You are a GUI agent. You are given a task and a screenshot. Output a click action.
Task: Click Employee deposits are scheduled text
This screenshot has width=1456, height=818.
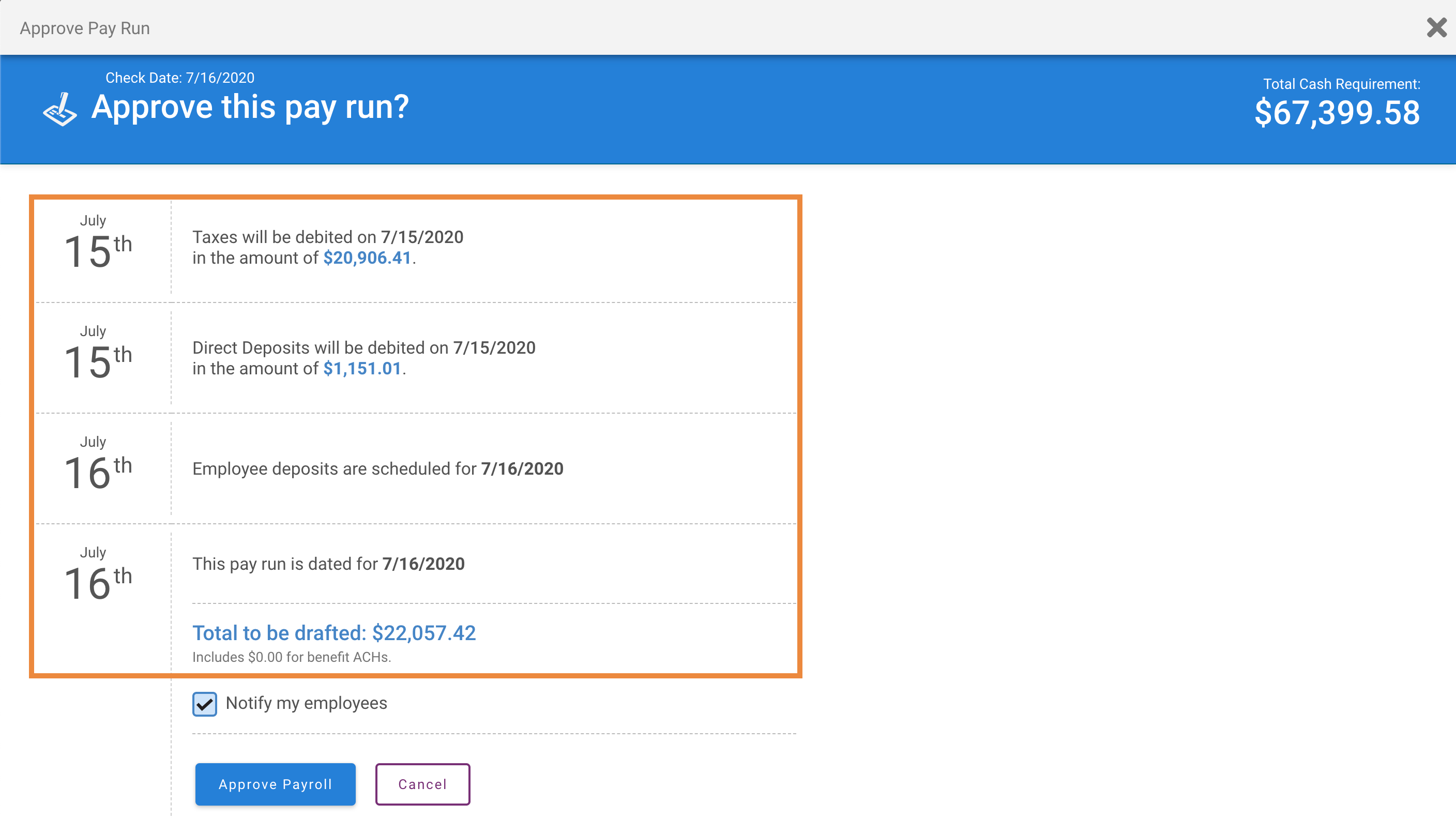[x=377, y=468]
